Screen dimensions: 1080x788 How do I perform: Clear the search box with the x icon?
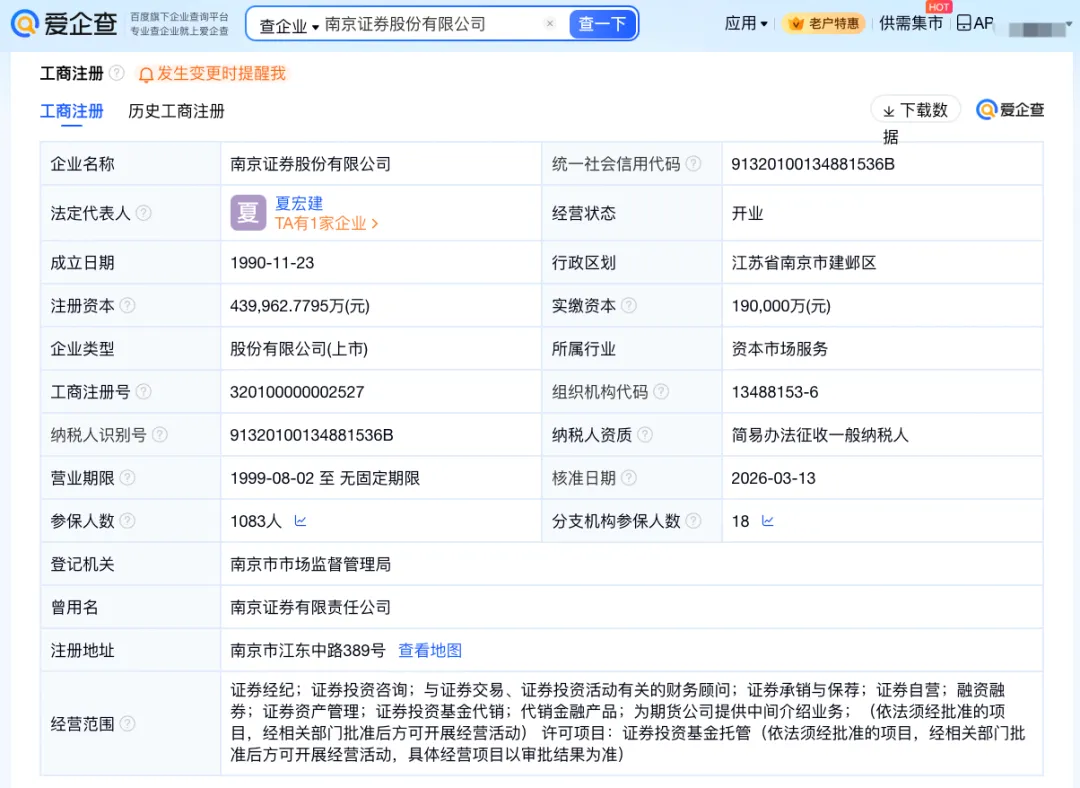point(550,23)
